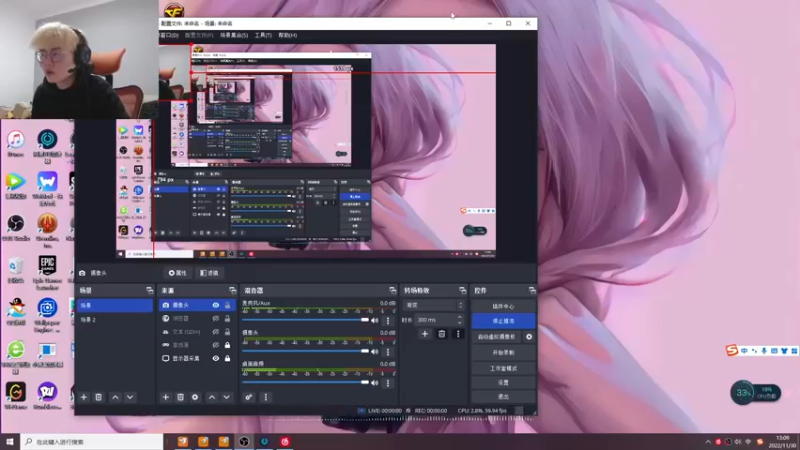
Task: Pop out the 混音器 dock panel
Action: [392, 290]
